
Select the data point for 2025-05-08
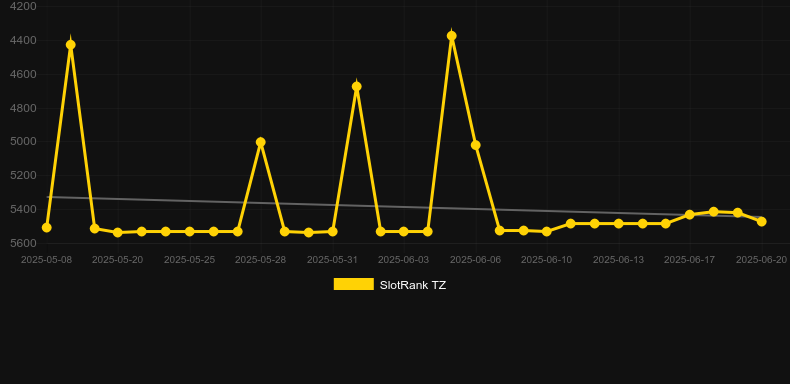[x=46, y=228]
